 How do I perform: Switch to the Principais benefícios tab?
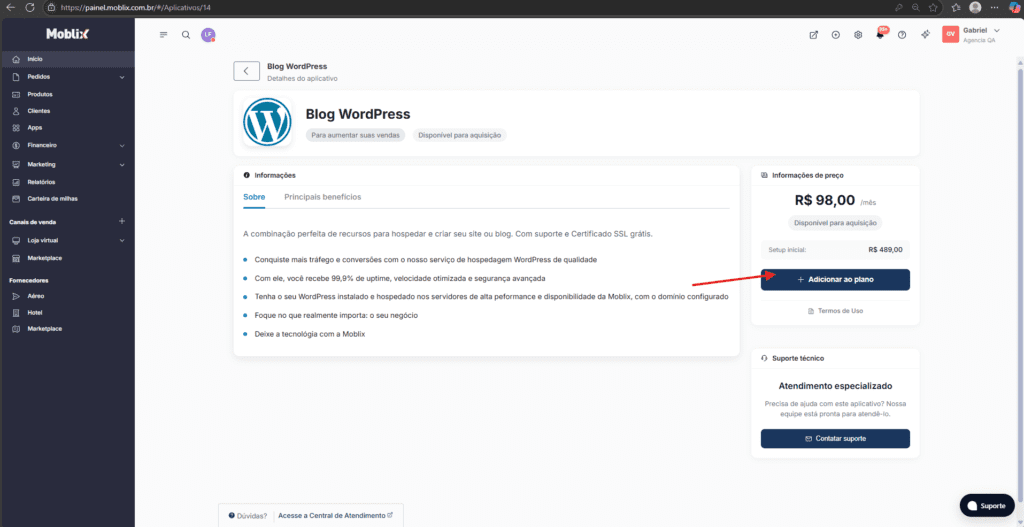323,197
